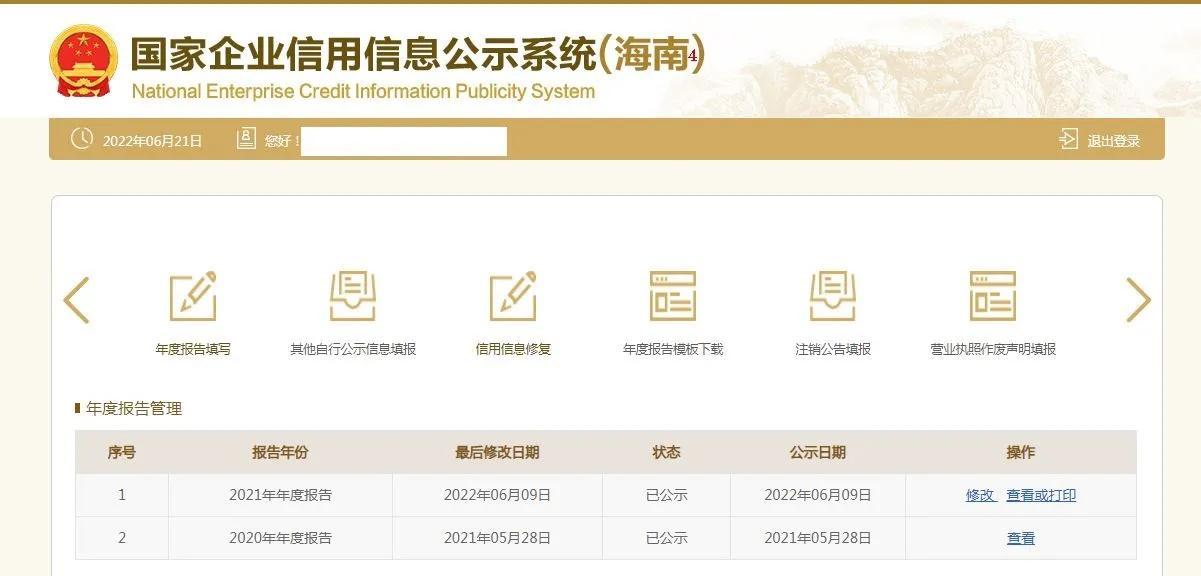Click the 2022年06月09日 last modified date cell
This screenshot has height=576, width=1201.
497,495
